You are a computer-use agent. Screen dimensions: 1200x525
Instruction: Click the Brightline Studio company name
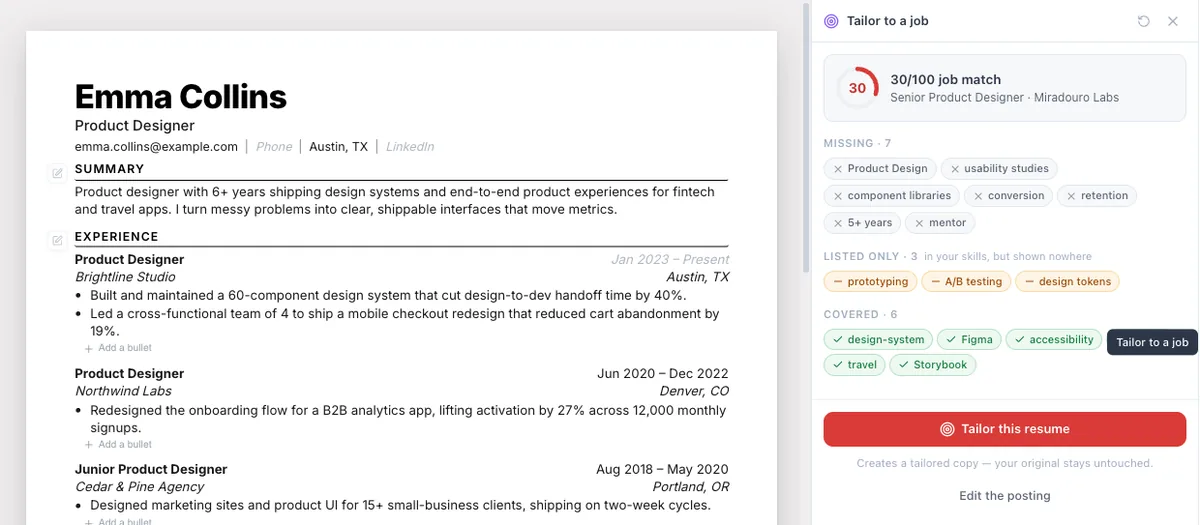click(125, 277)
